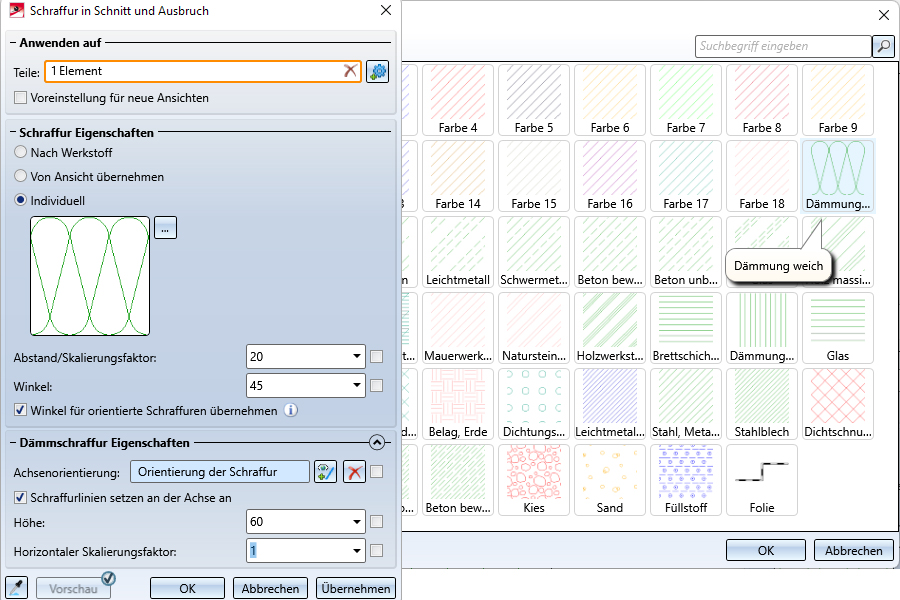Click the pipette icon next to Vorschau

(15, 588)
